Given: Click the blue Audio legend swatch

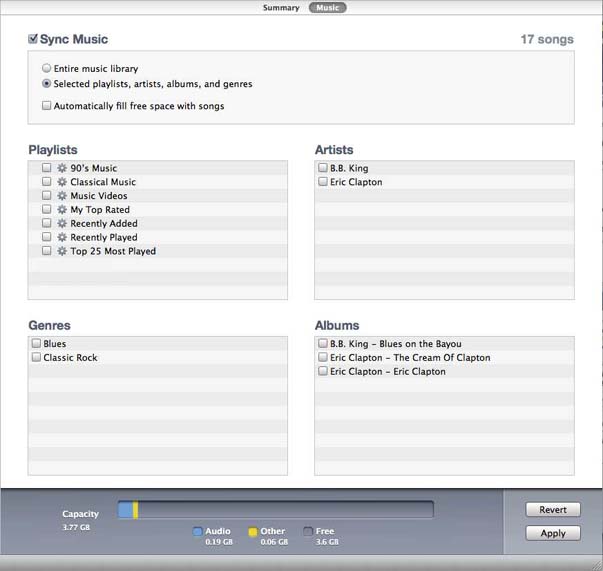Looking at the screenshot, I should point(197,531).
